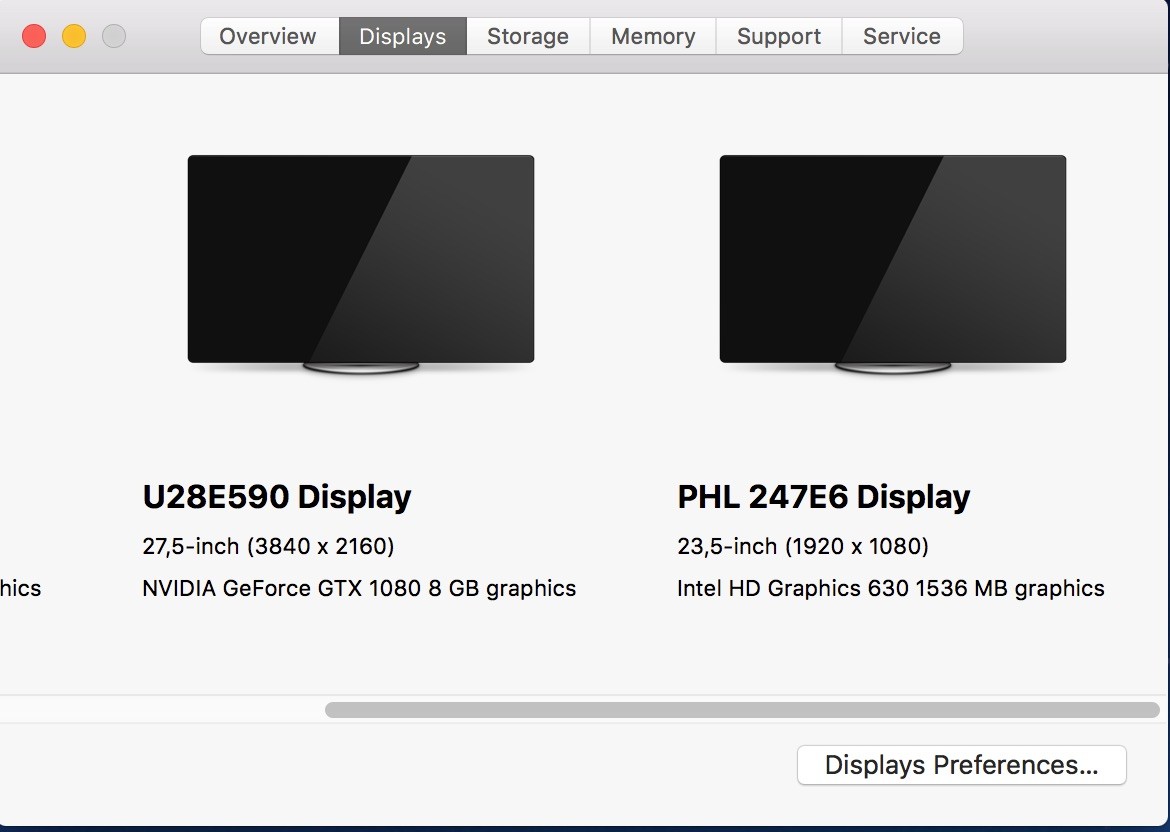The image size is (1170, 832).
Task: Select the PHL 247E6 Display heading
Action: pos(824,497)
